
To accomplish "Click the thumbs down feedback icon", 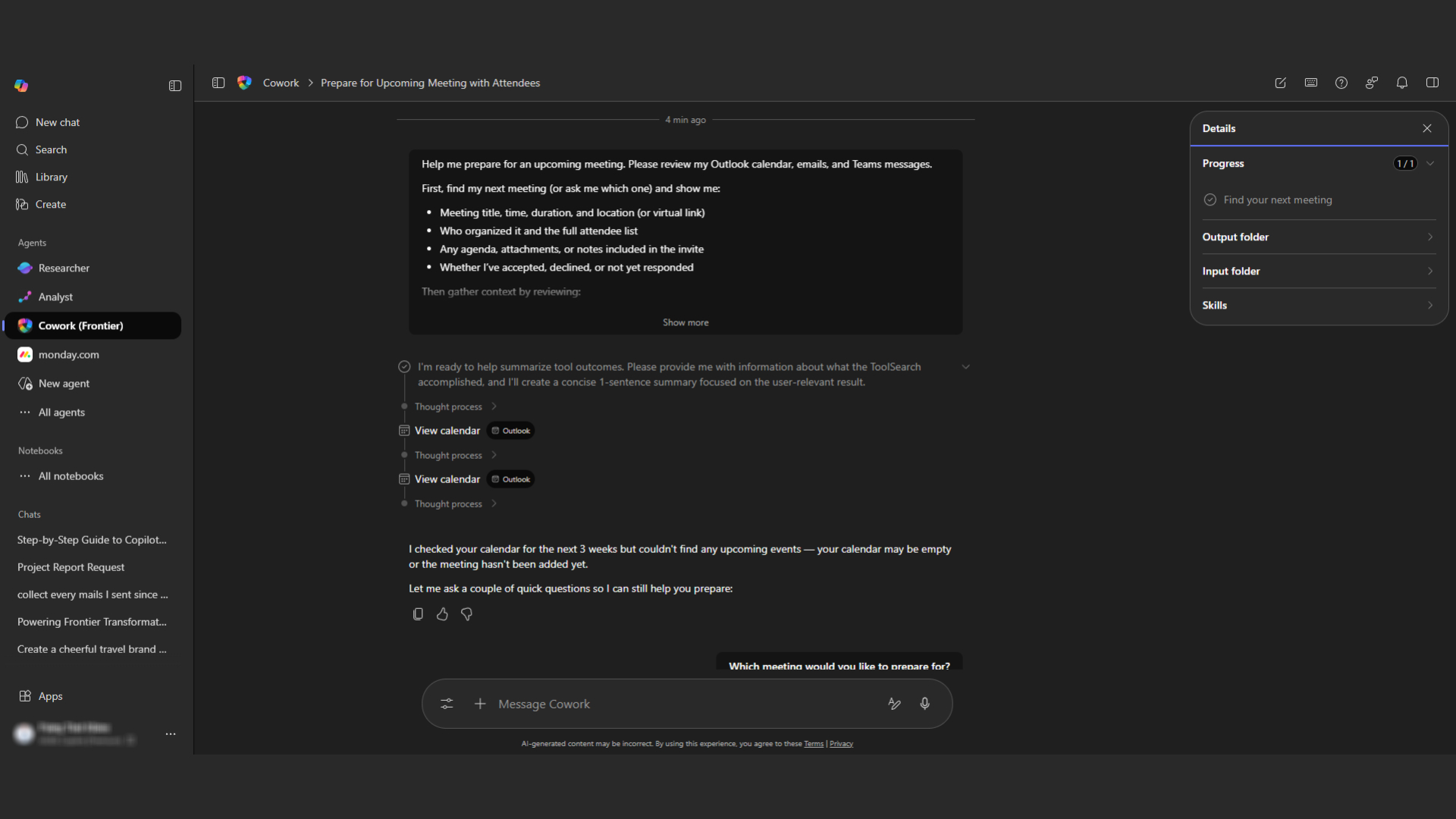I will [x=466, y=614].
